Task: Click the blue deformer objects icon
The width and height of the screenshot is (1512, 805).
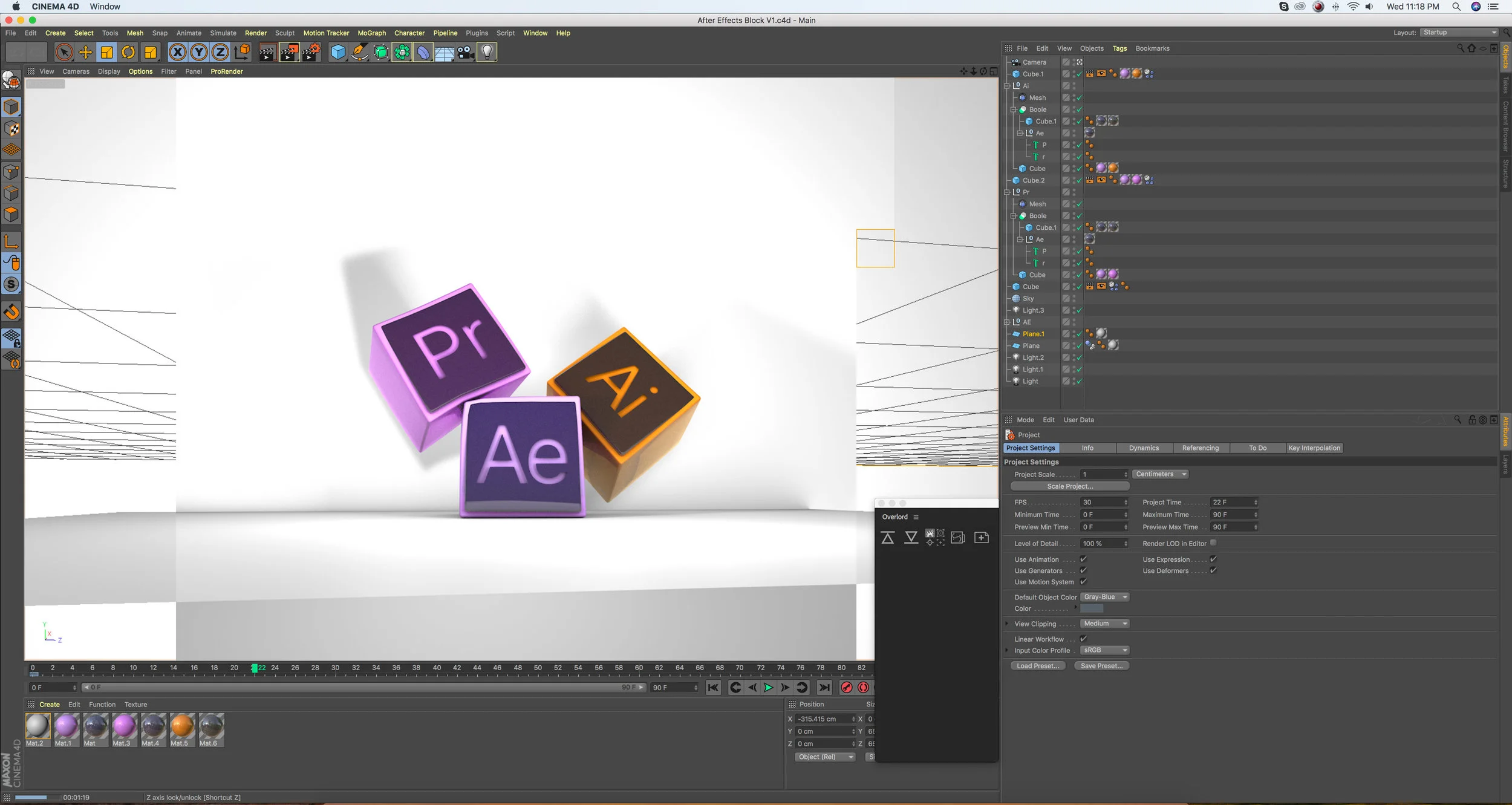Action: click(423, 53)
